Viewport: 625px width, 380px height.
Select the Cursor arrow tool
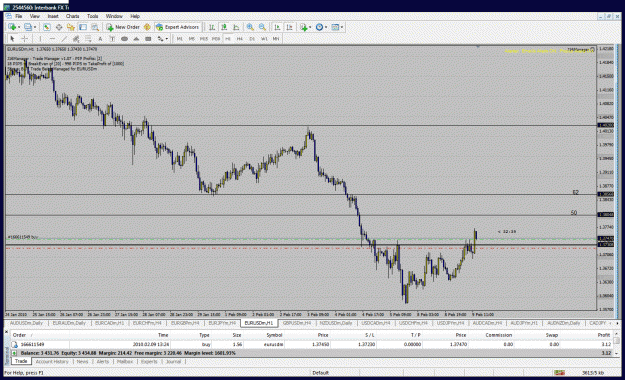[12, 39]
